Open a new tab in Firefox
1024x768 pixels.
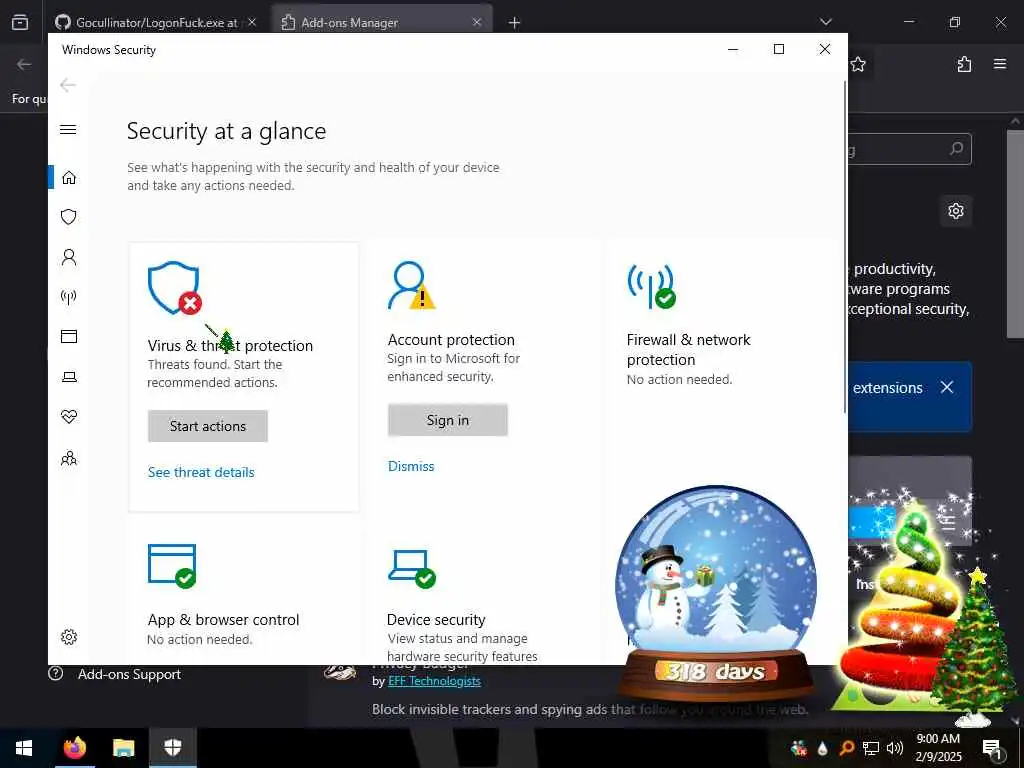(515, 23)
